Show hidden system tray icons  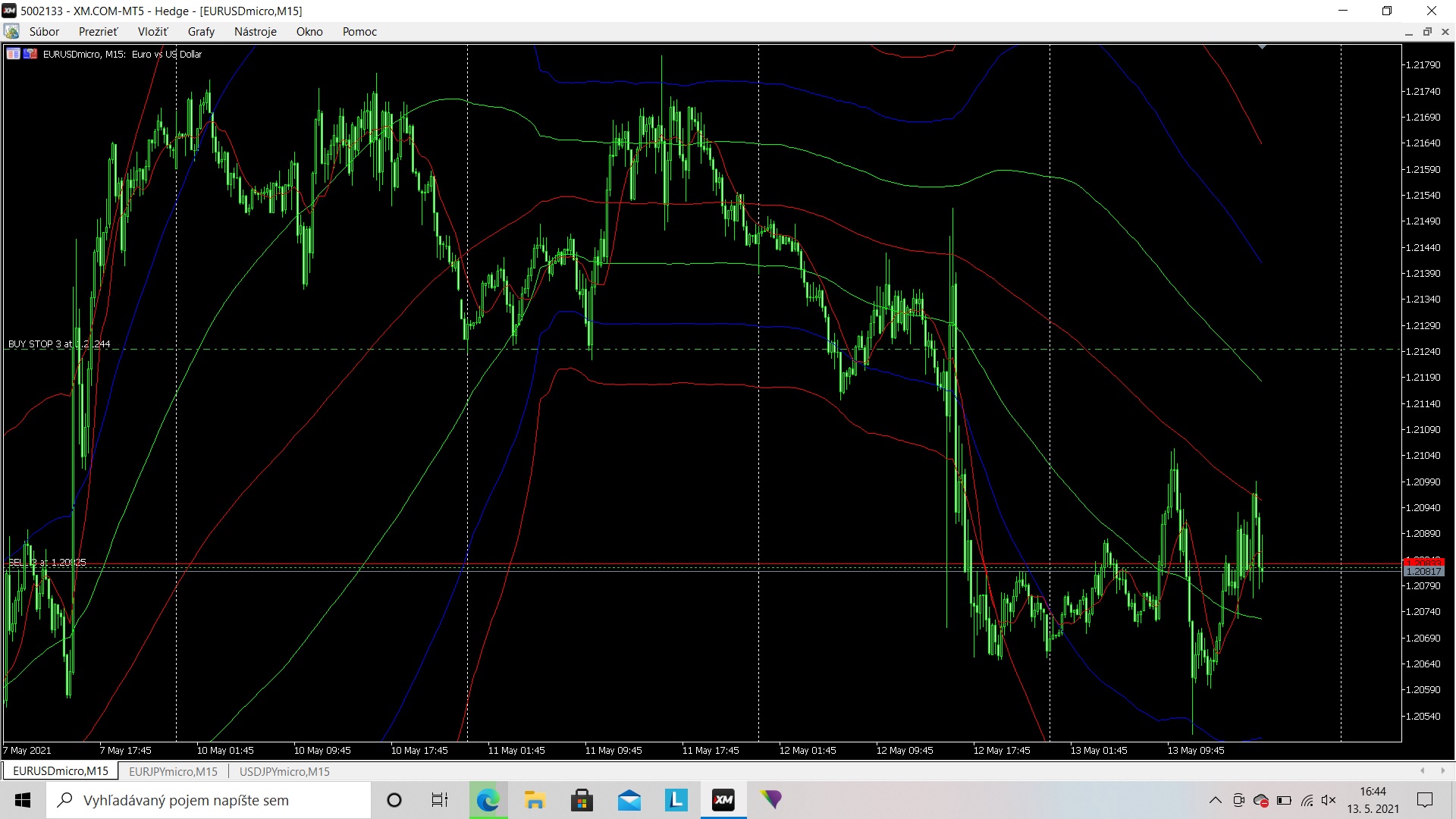click(x=1215, y=800)
